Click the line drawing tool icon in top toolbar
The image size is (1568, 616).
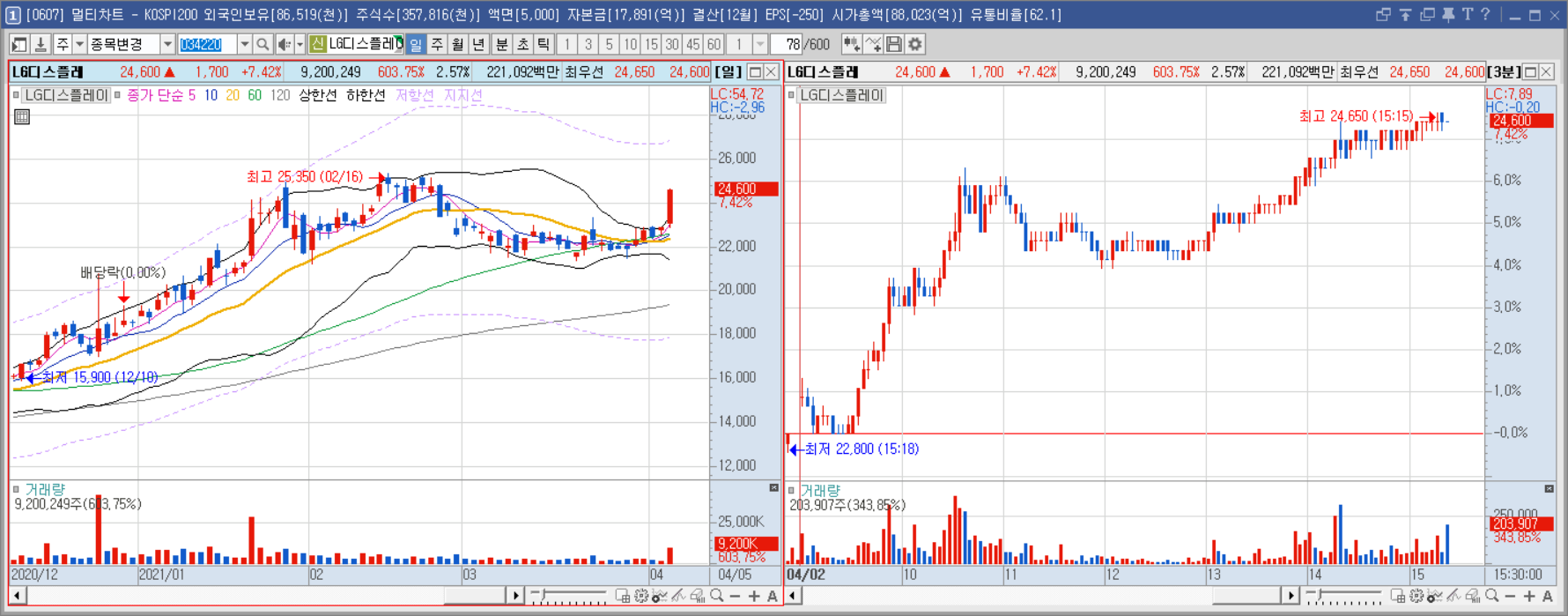tap(873, 44)
